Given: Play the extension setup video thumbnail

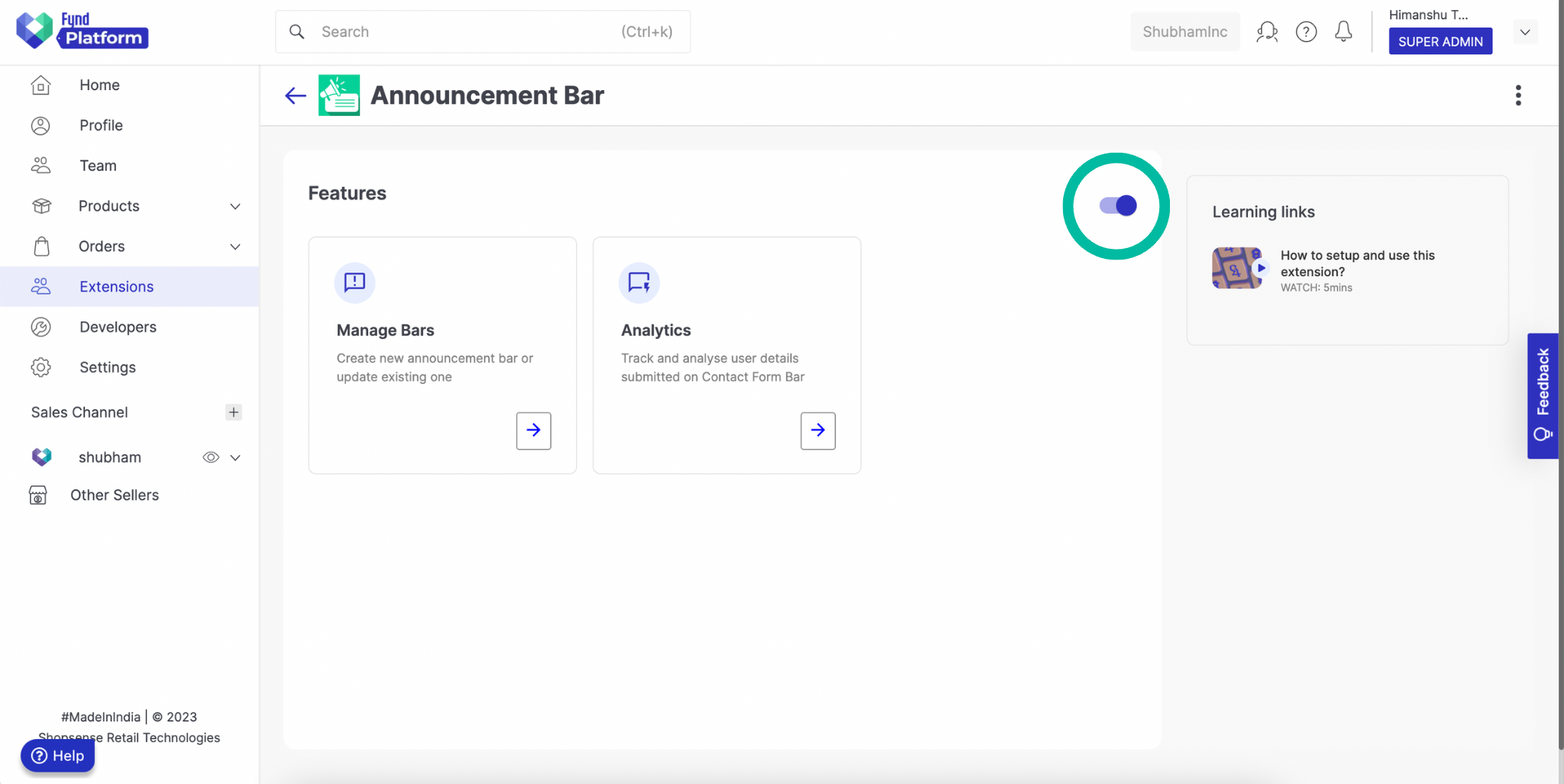Looking at the screenshot, I should (1237, 268).
